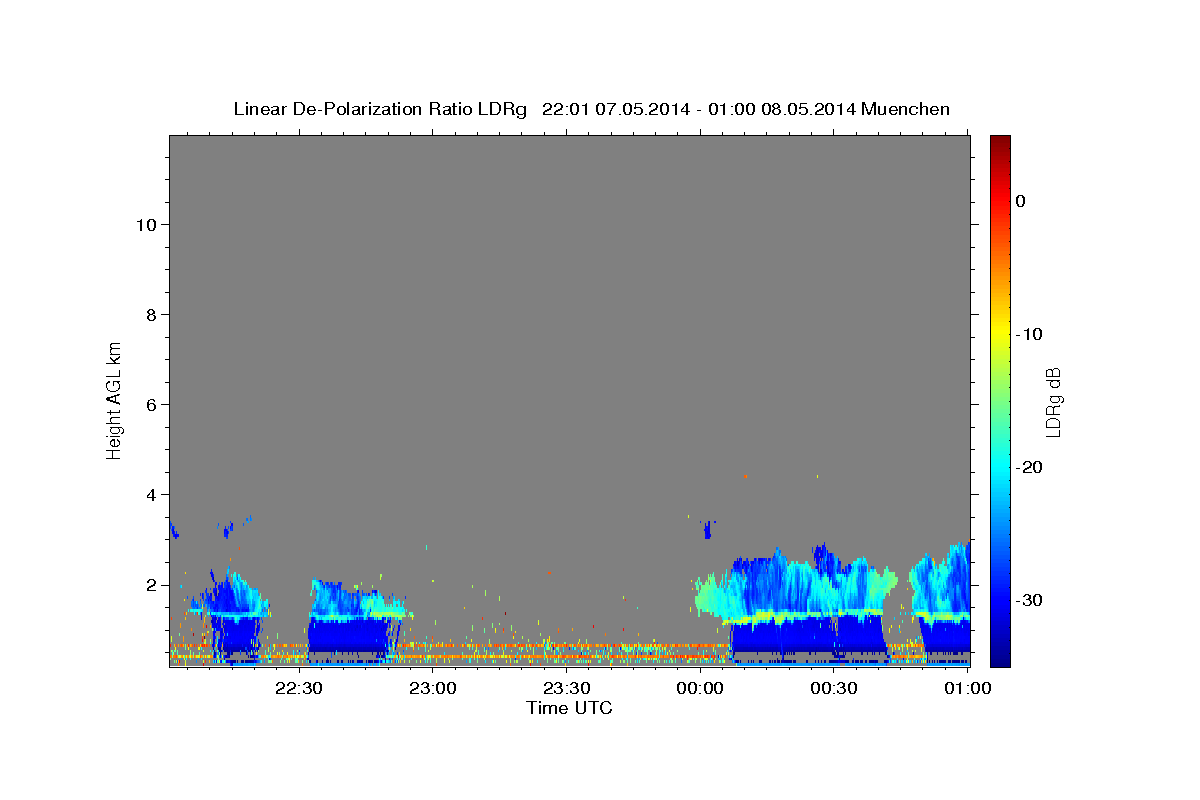Click the 23:30 time axis label
The height and width of the screenshot is (800, 1200).
pyautogui.click(x=566, y=688)
